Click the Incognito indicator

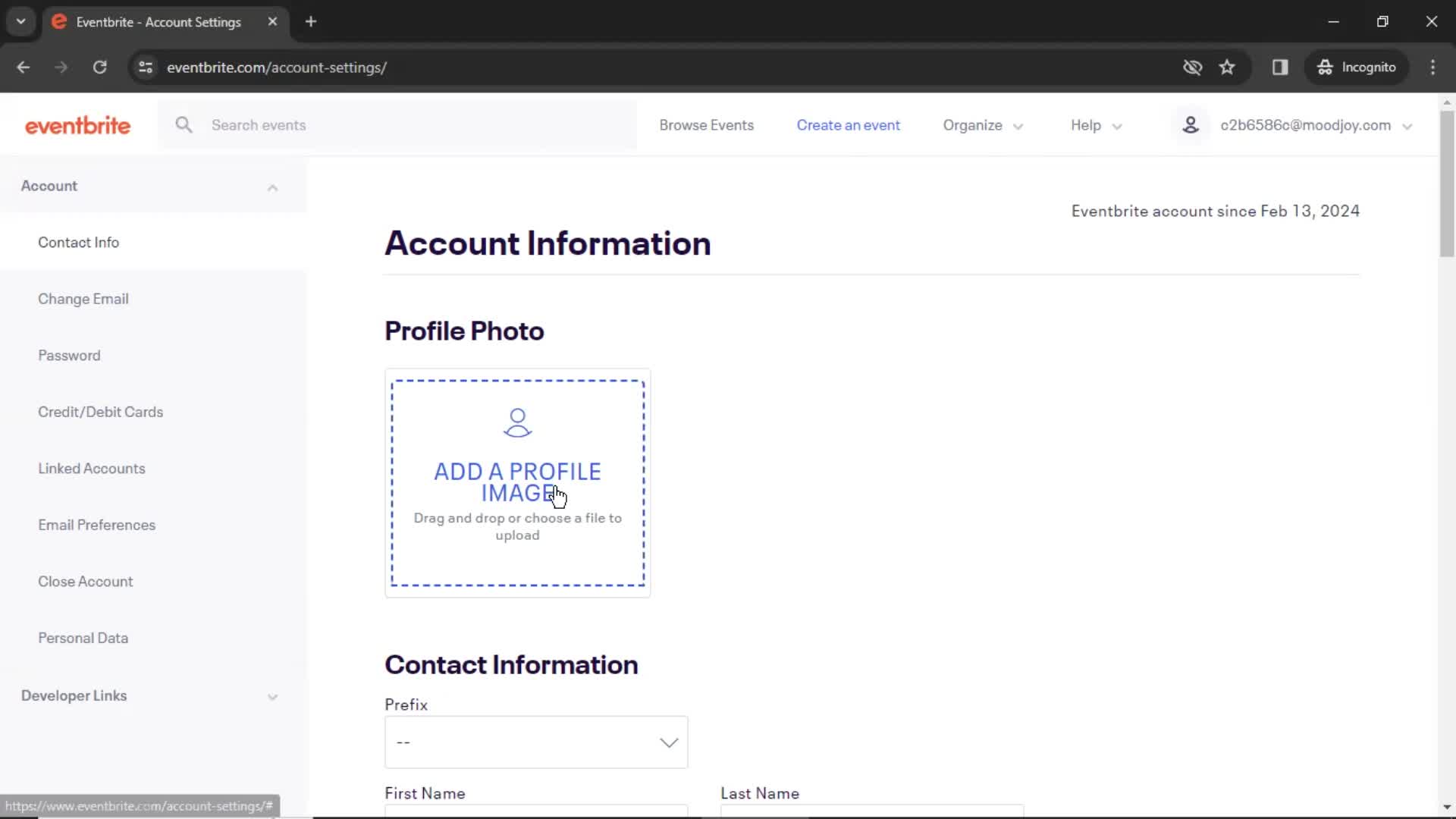click(1357, 67)
